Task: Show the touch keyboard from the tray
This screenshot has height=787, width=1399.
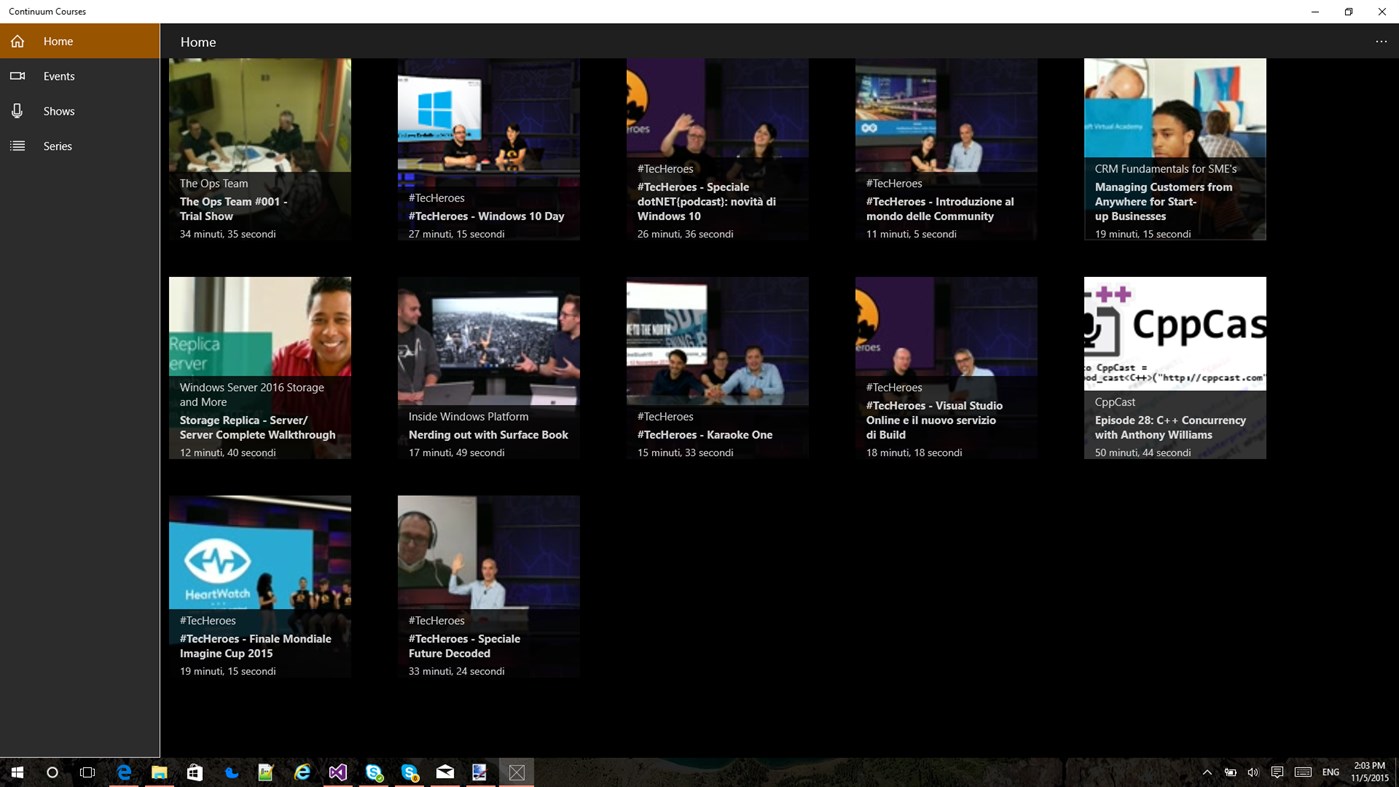Action: [x=1303, y=772]
